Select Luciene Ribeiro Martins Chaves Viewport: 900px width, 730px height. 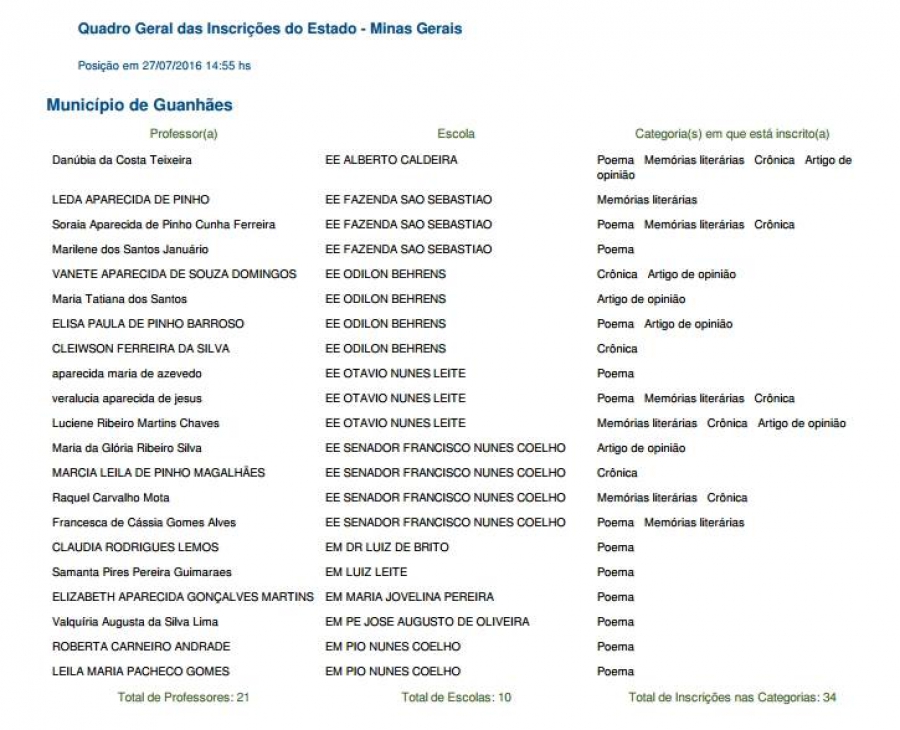pyautogui.click(x=135, y=423)
